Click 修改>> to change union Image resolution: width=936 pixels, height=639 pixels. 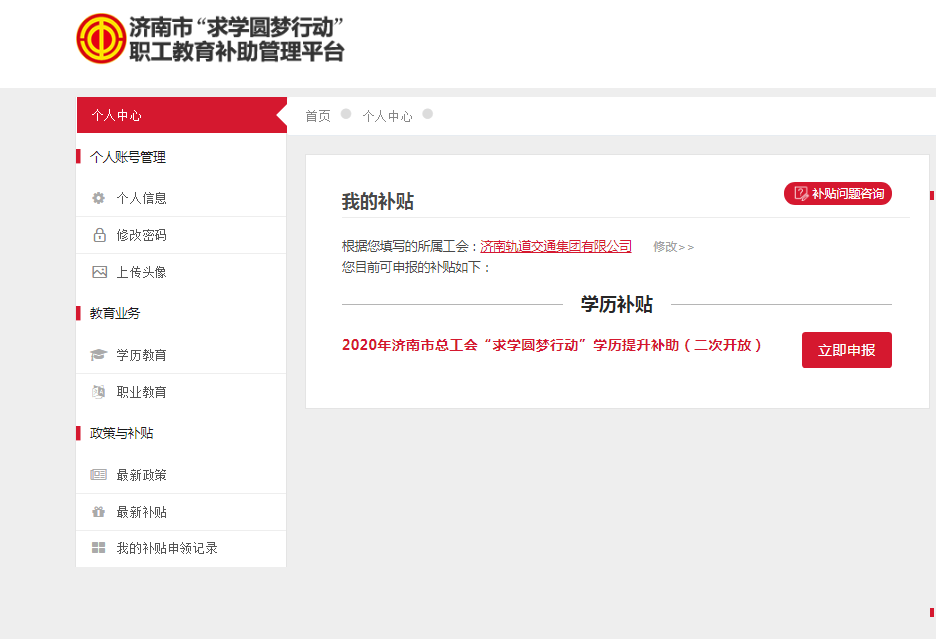673,247
